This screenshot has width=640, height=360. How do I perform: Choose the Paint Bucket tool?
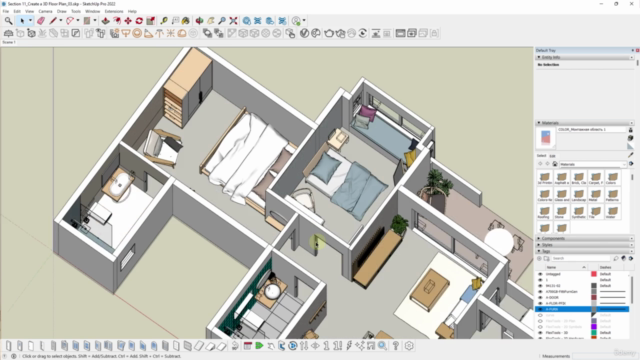pos(186,21)
